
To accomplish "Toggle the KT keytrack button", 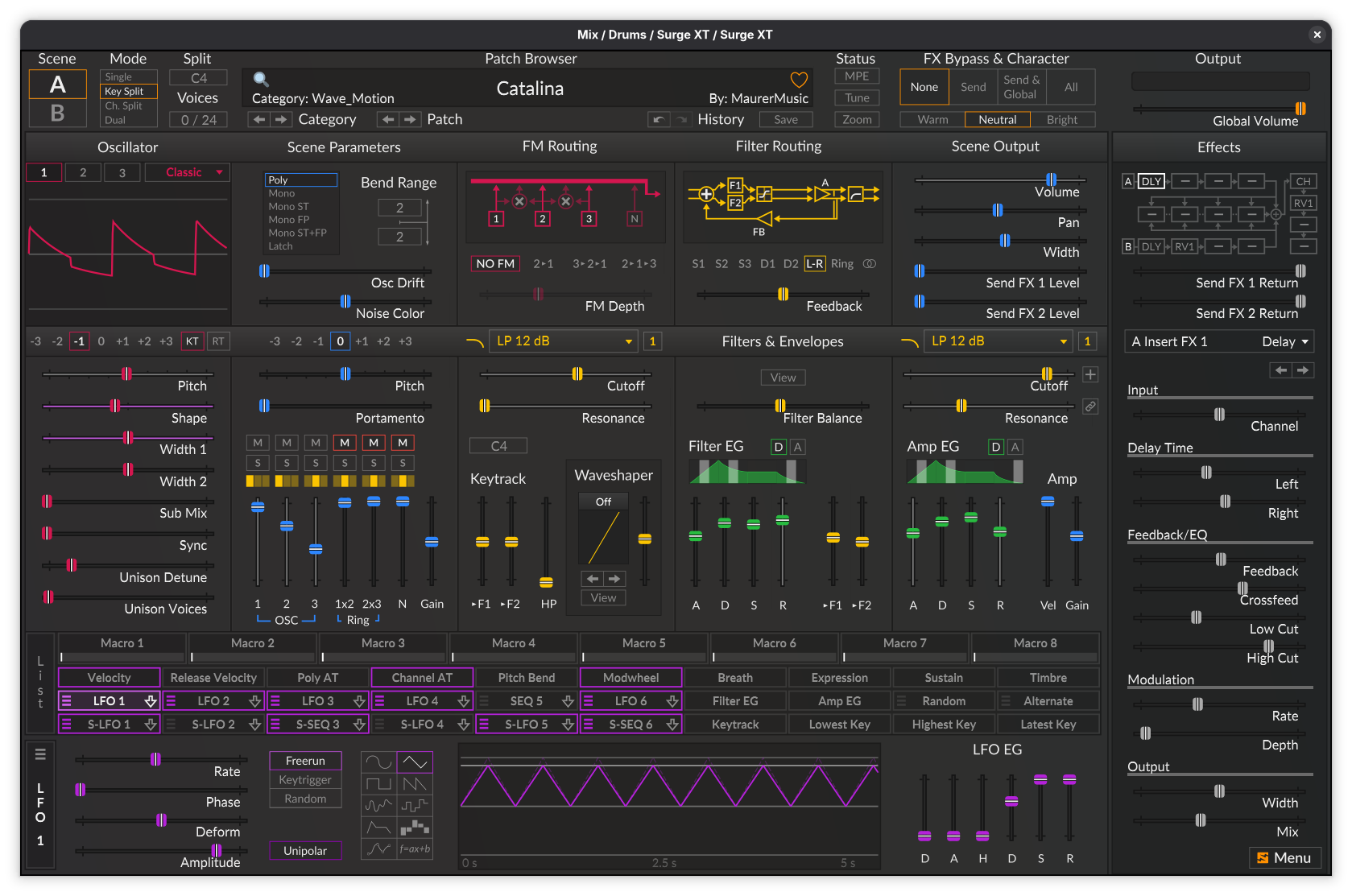I will tap(192, 341).
